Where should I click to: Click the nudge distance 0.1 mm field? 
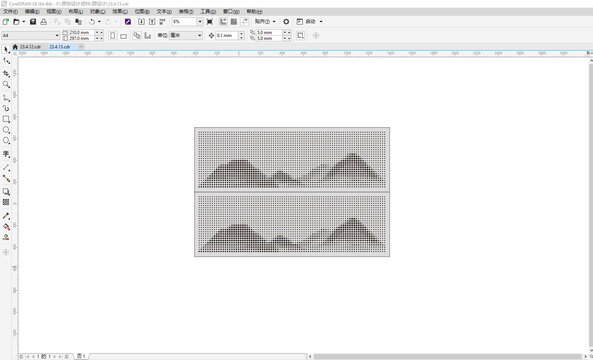click(227, 36)
